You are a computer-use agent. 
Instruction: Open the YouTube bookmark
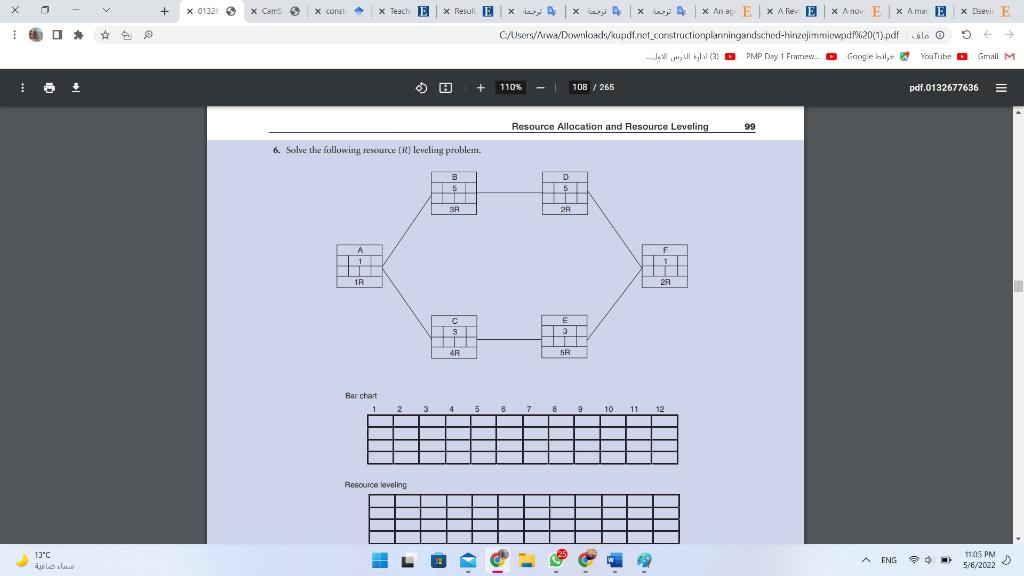[x=943, y=56]
